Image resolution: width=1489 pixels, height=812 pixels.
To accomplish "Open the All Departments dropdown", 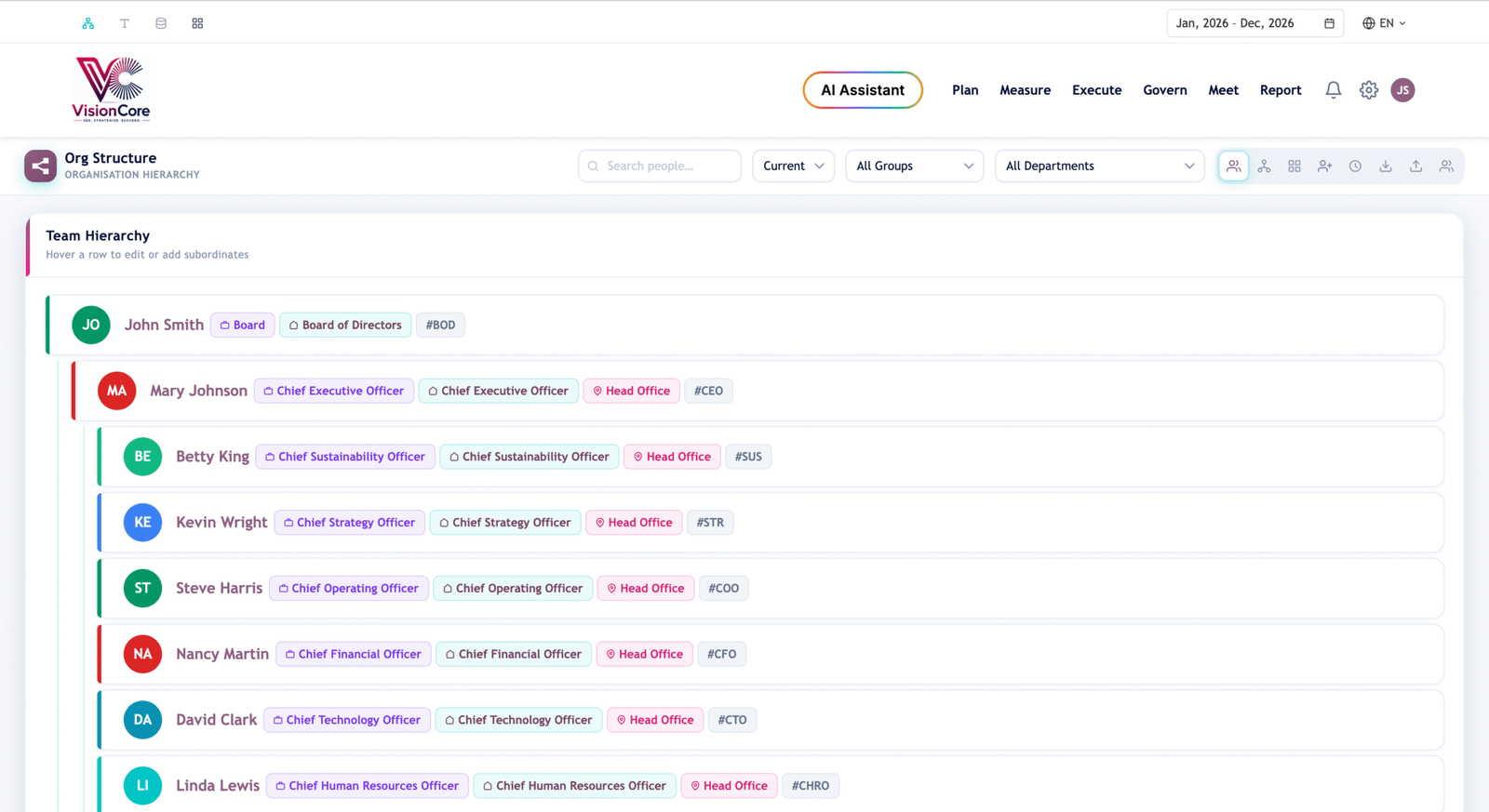I will [1100, 166].
